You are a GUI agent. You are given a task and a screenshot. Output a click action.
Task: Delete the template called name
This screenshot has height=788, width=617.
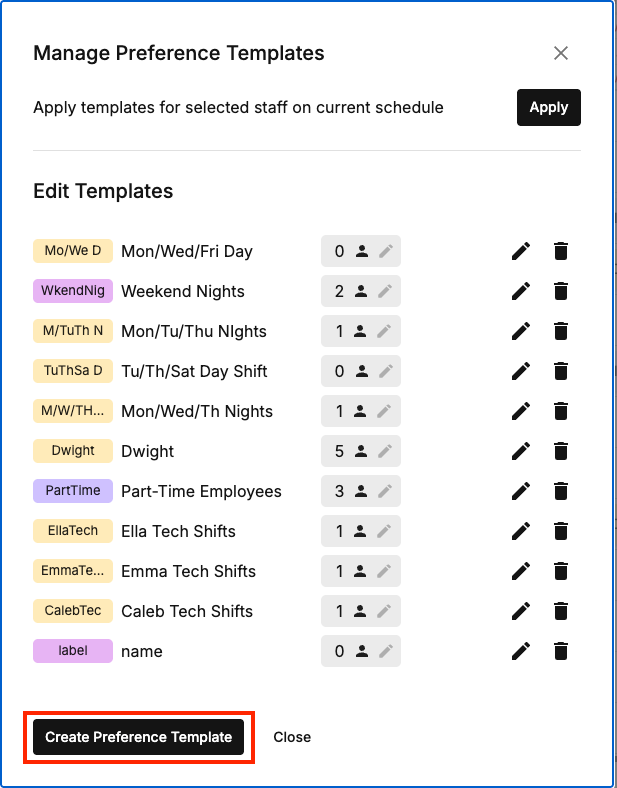[561, 651]
